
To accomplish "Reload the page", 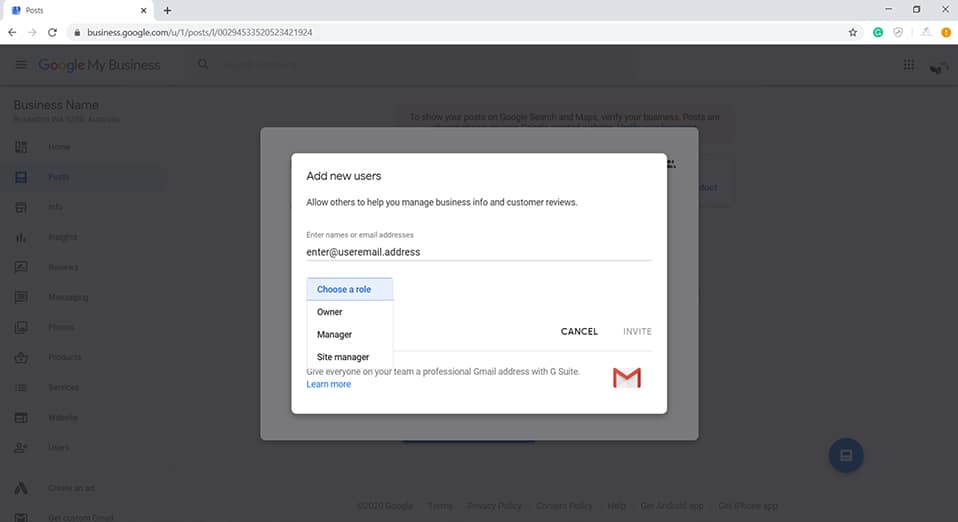I will [x=53, y=32].
